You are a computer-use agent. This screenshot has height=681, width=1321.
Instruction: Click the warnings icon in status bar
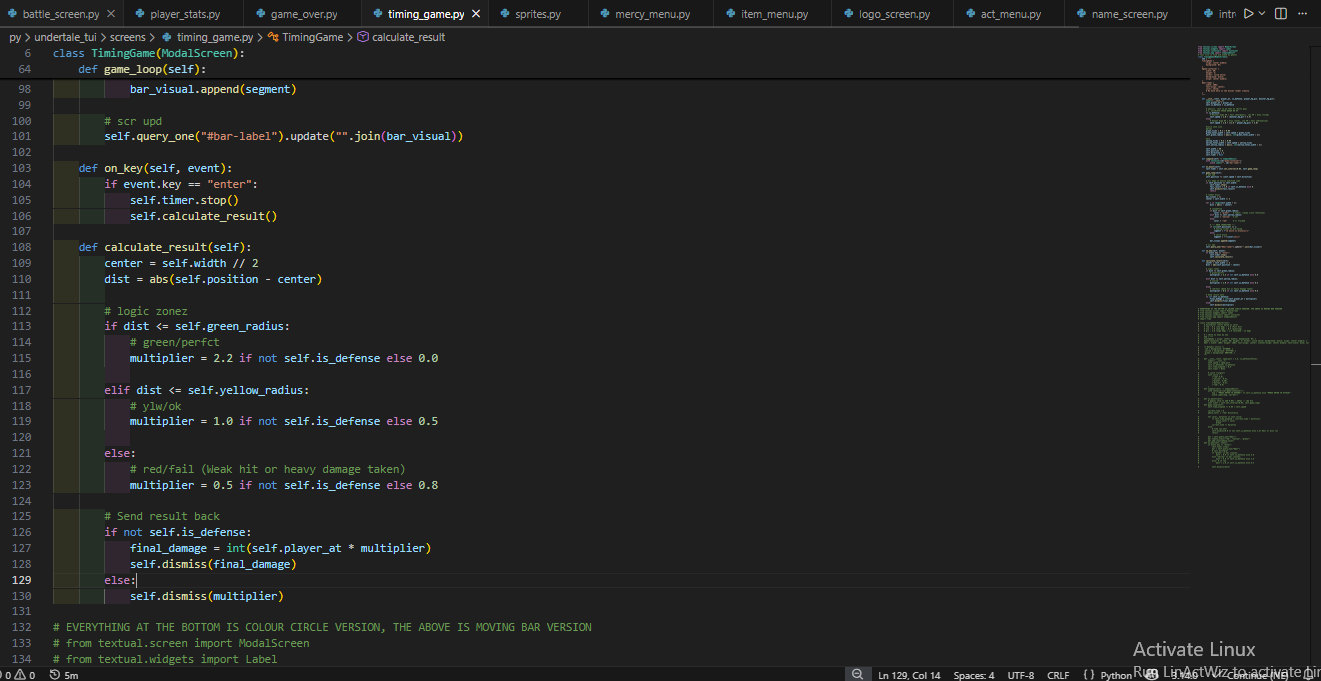[x=19, y=675]
